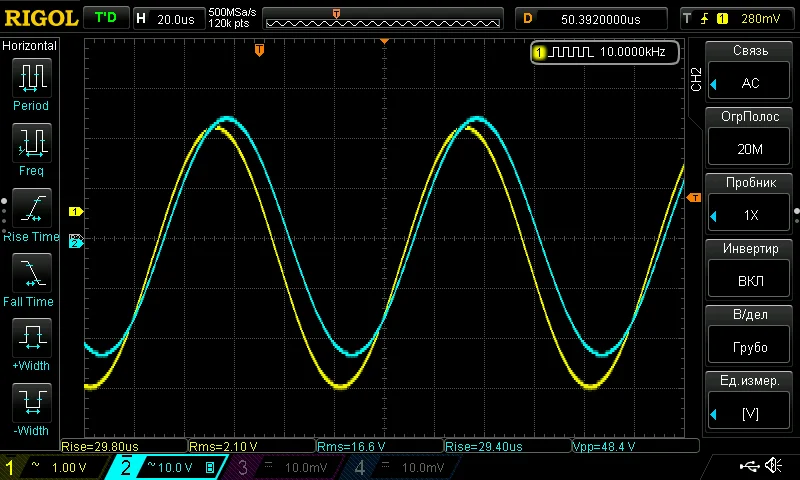Click the square wave frequency counter icon
This screenshot has height=480, width=800.
[572, 52]
